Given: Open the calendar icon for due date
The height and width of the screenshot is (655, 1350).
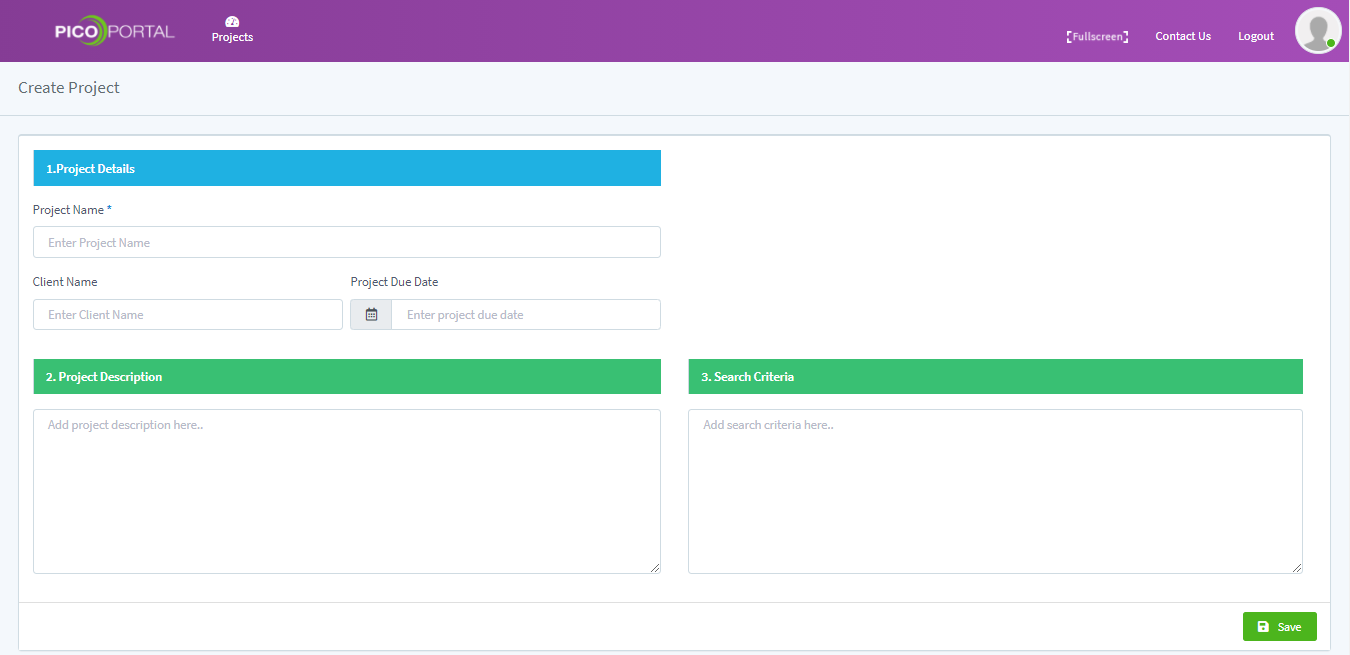Looking at the screenshot, I should click(x=371, y=314).
